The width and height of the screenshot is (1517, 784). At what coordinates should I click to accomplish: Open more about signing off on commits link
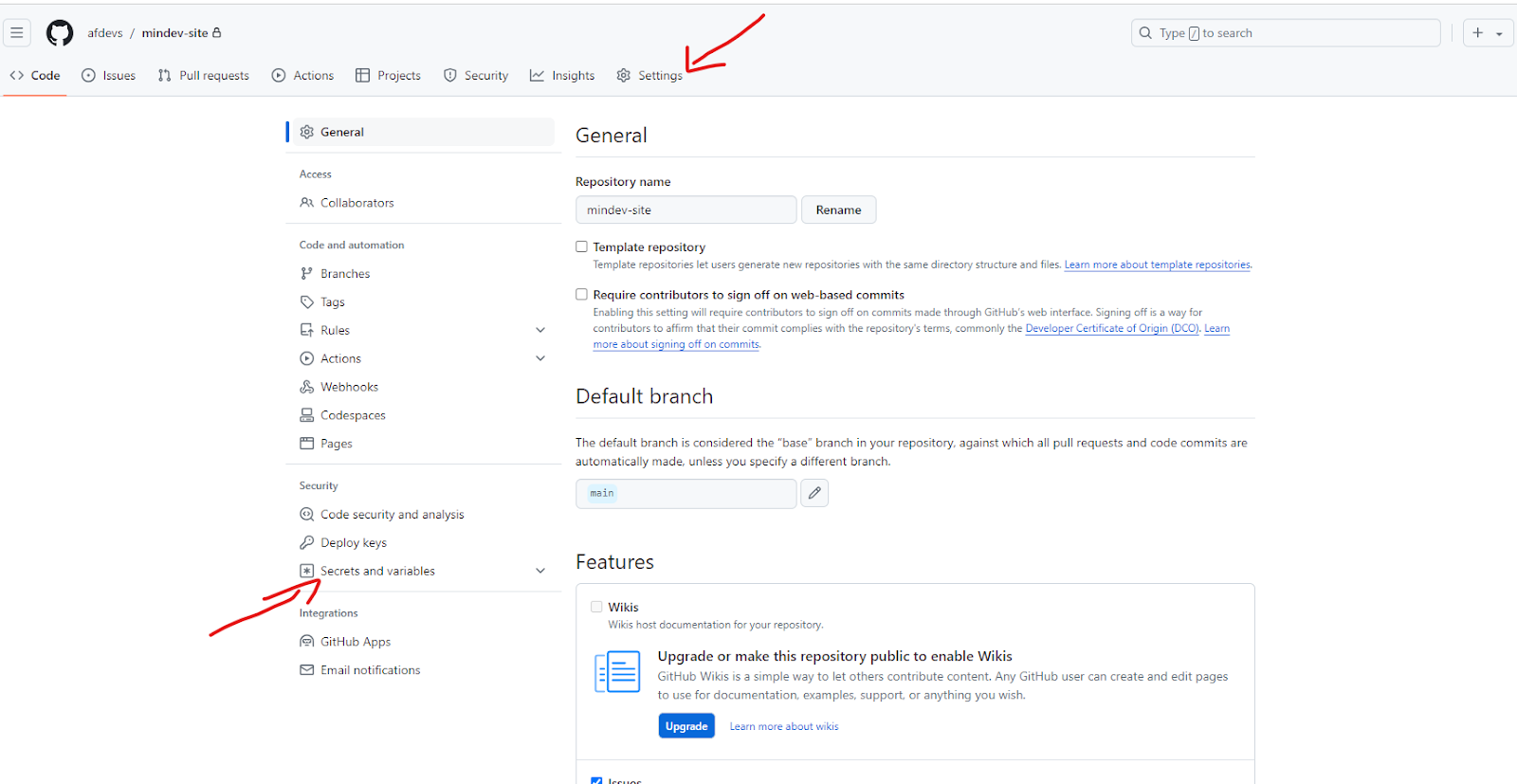coord(676,344)
